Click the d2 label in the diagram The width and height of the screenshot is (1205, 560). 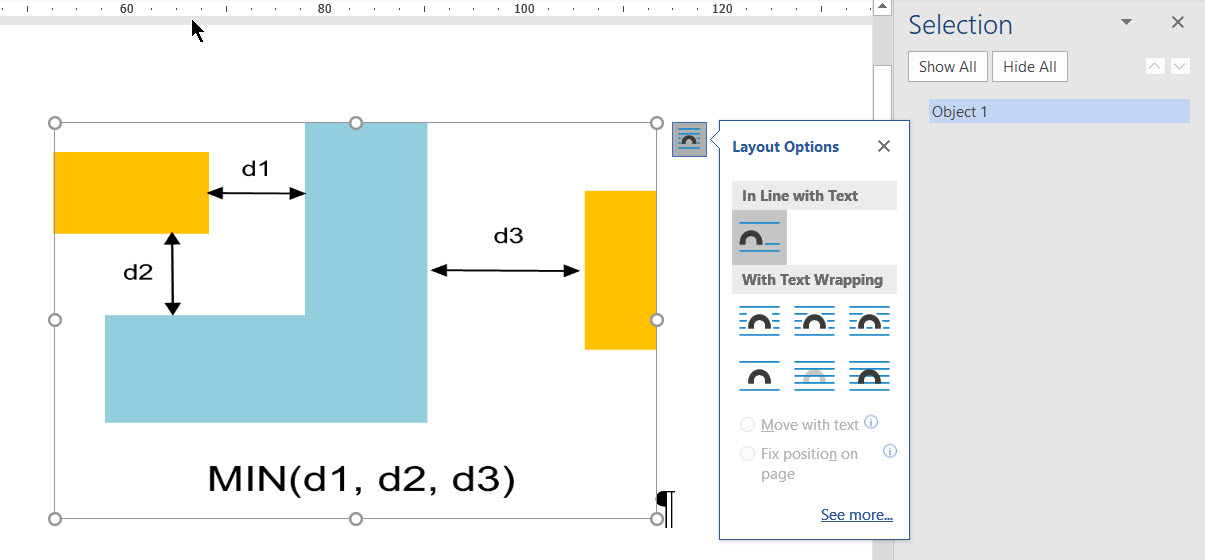tap(138, 271)
